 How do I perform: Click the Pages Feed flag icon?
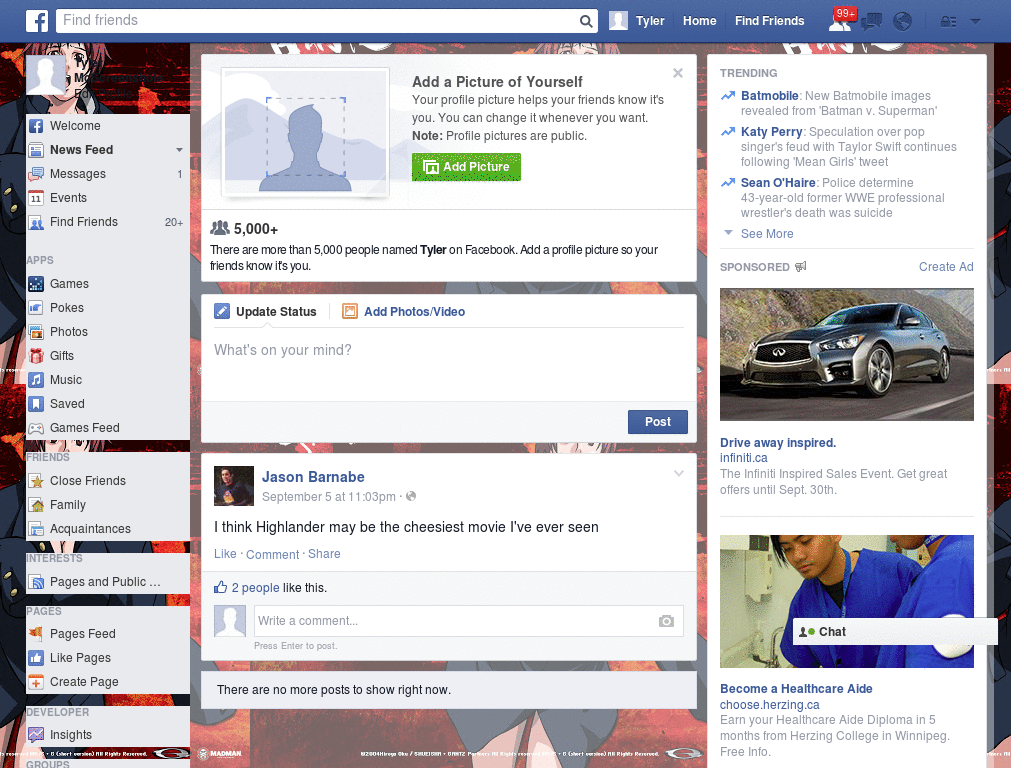click(36, 634)
